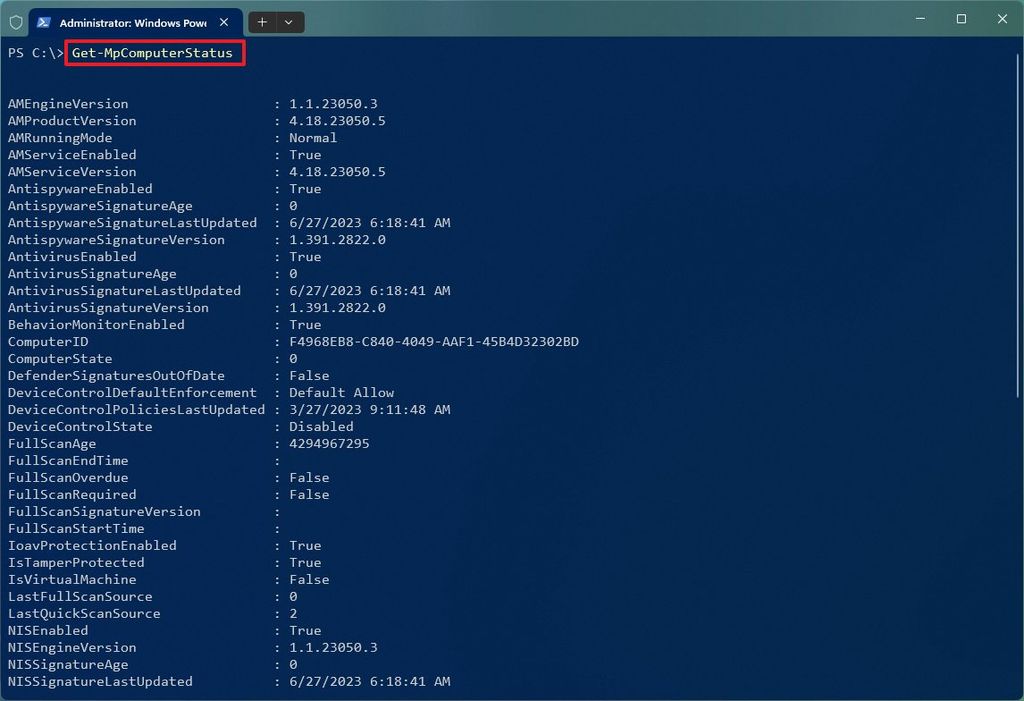Image resolution: width=1024 pixels, height=701 pixels.
Task: Click the AntivirusSignatureVersion value 1.391.2822.0
Action: (337, 307)
